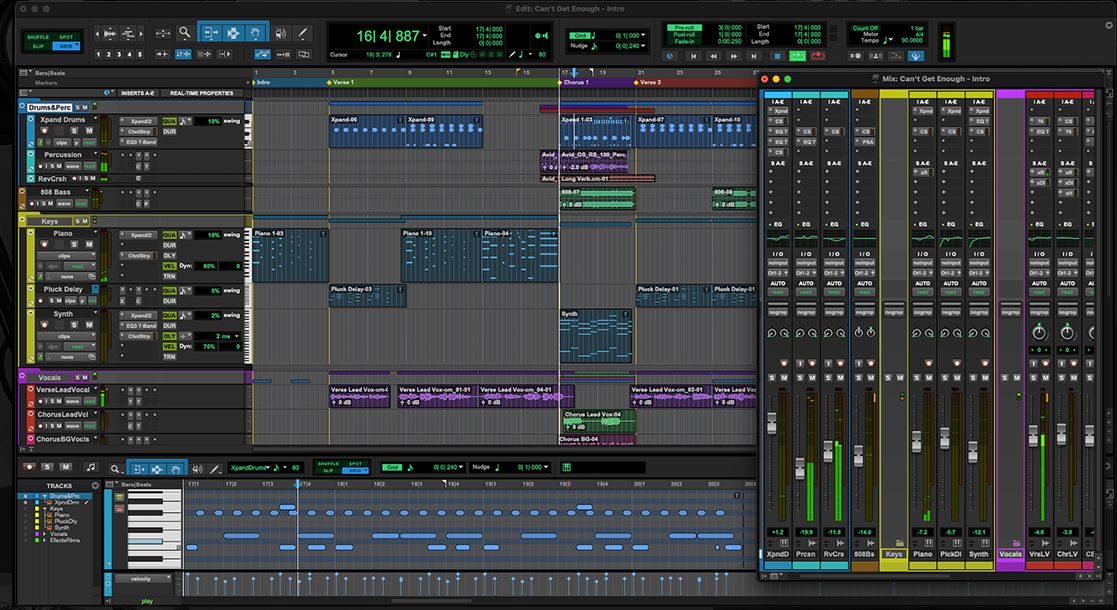Mute the Xpand Drums track
Viewport: 1117px width, 610px height.
(x=89, y=131)
